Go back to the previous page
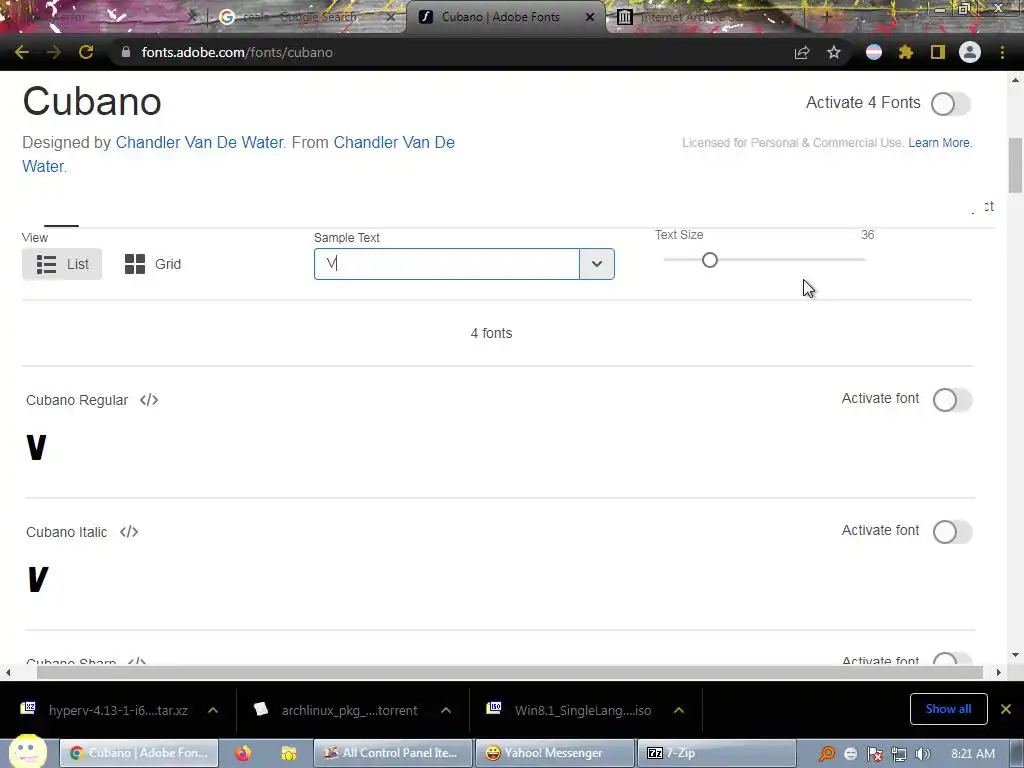 pos(22,52)
